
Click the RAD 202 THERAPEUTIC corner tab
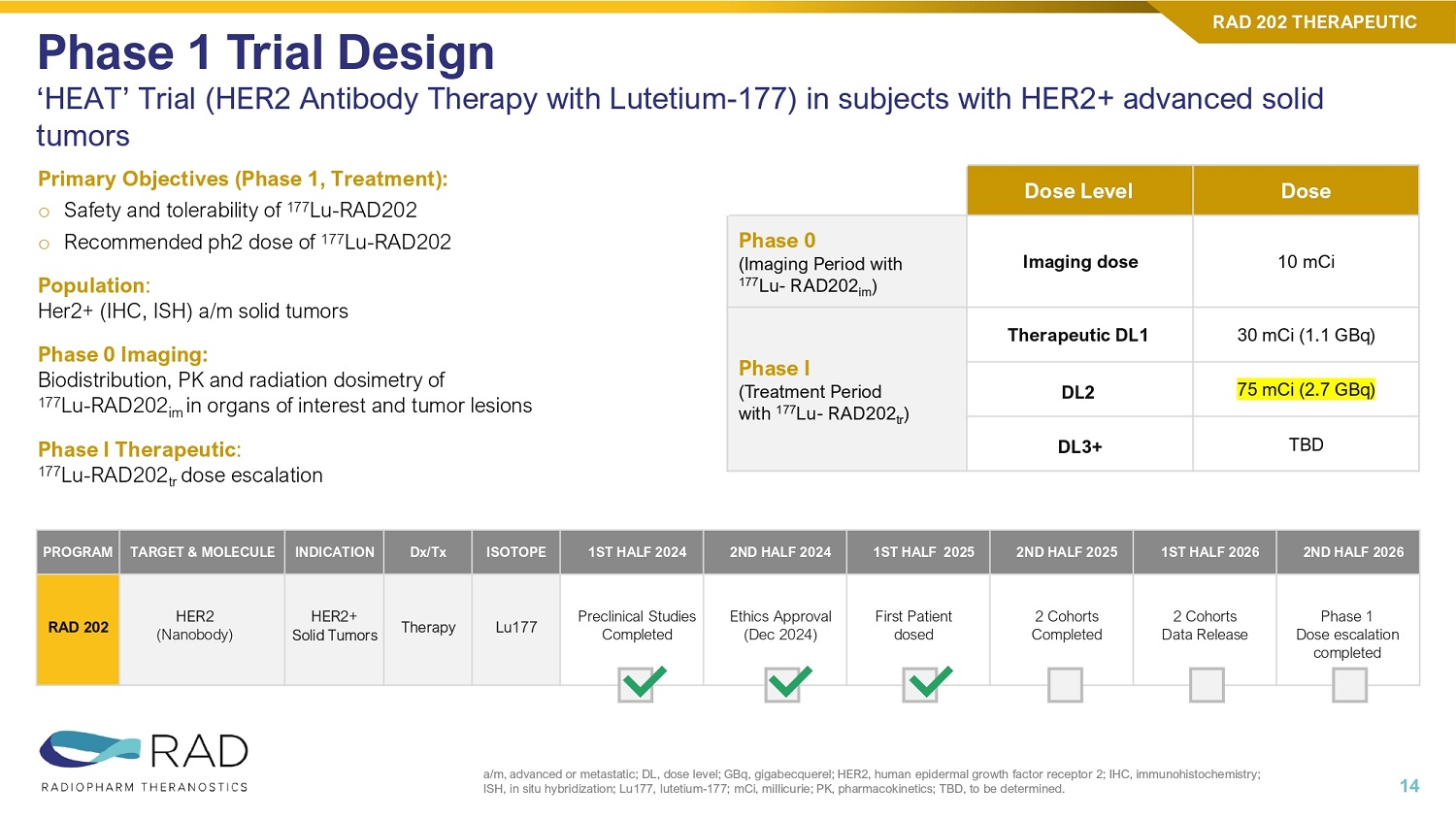[1313, 22]
